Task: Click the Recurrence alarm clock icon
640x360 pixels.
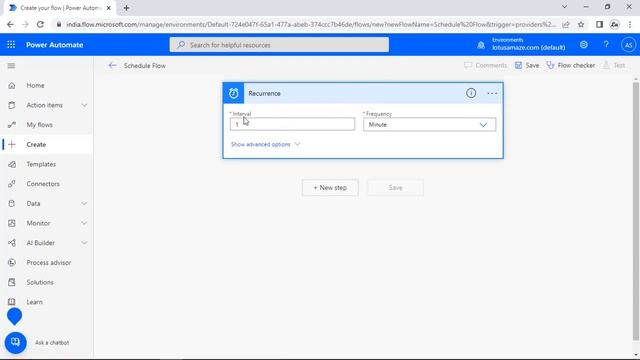Action: tap(233, 93)
